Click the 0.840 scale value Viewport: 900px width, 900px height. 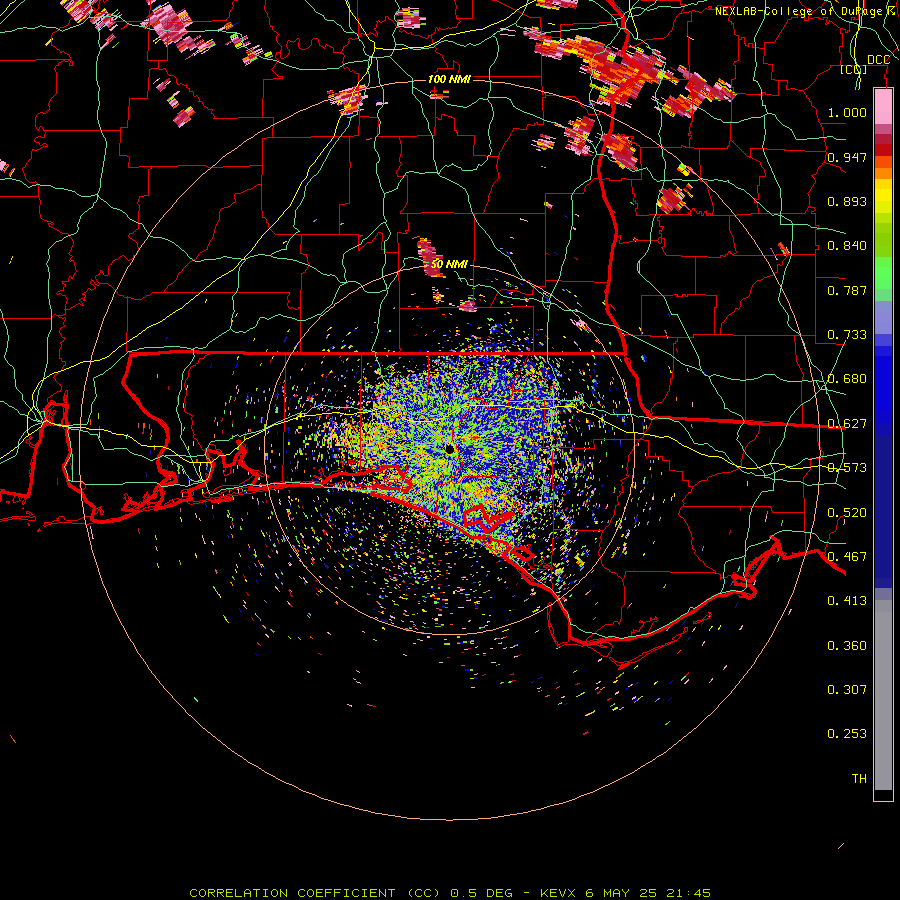point(847,246)
